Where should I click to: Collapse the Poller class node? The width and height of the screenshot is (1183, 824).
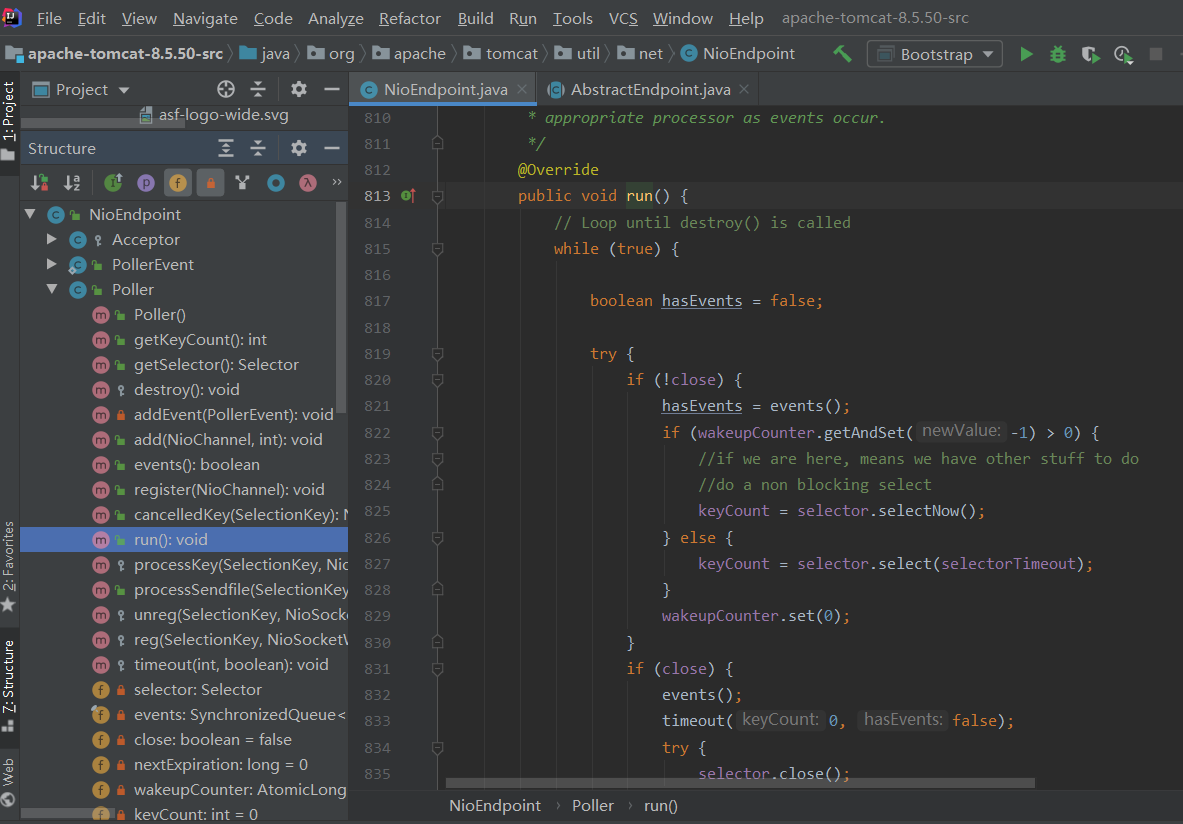pos(51,289)
